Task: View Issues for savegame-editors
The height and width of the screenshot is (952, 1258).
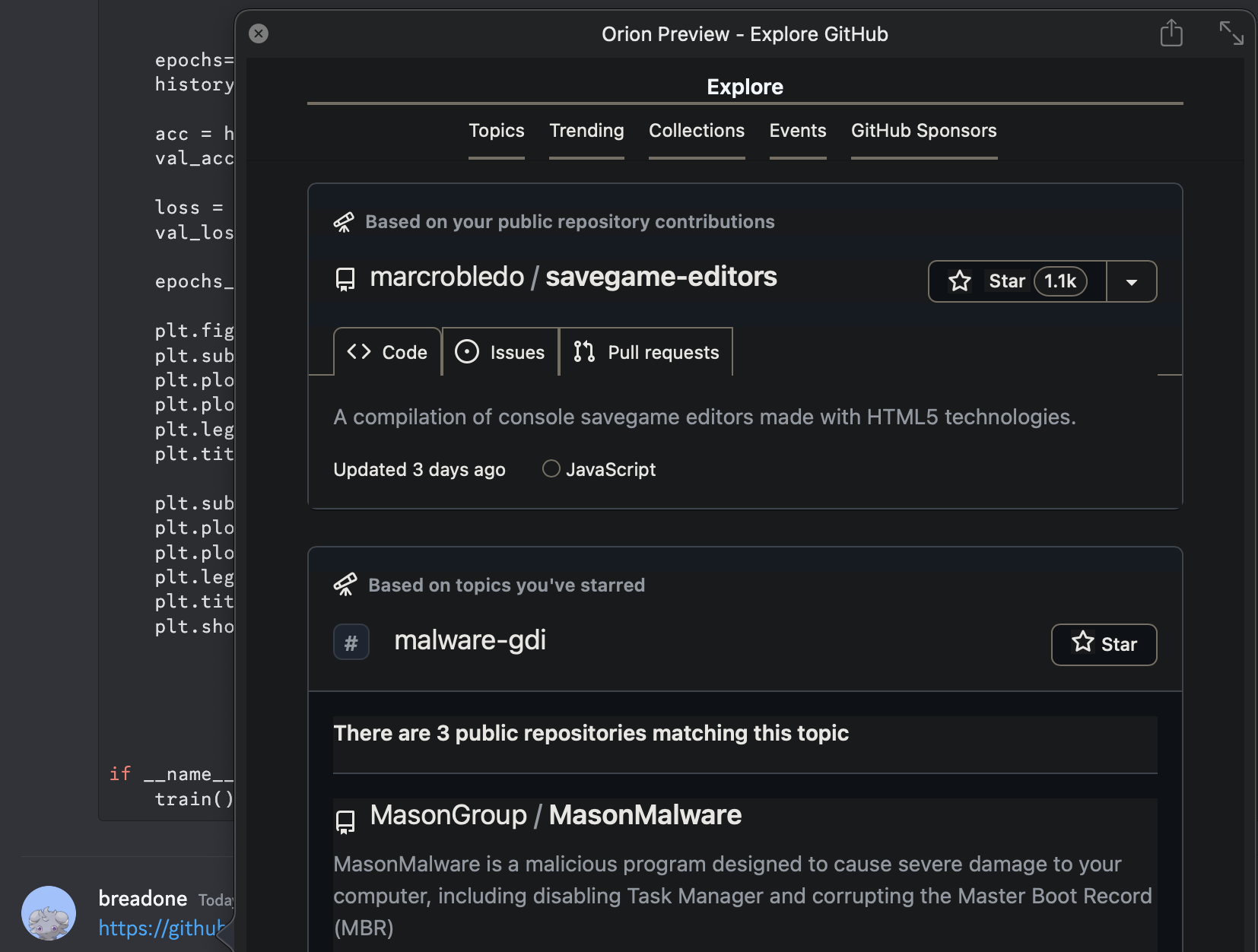Action: pyautogui.click(x=500, y=352)
